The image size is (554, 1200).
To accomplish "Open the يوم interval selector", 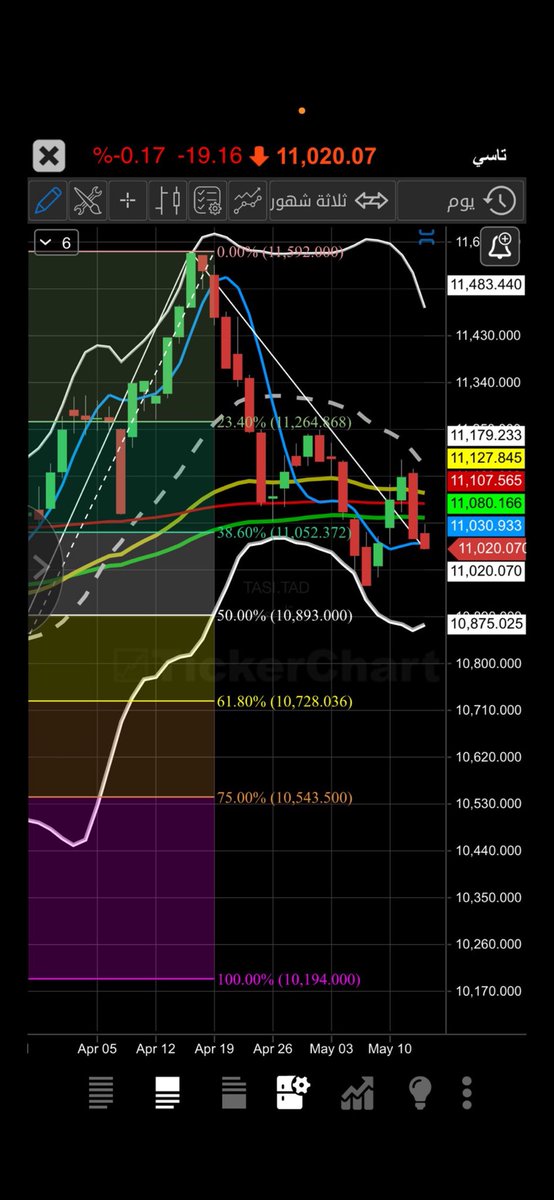I will click(x=460, y=201).
